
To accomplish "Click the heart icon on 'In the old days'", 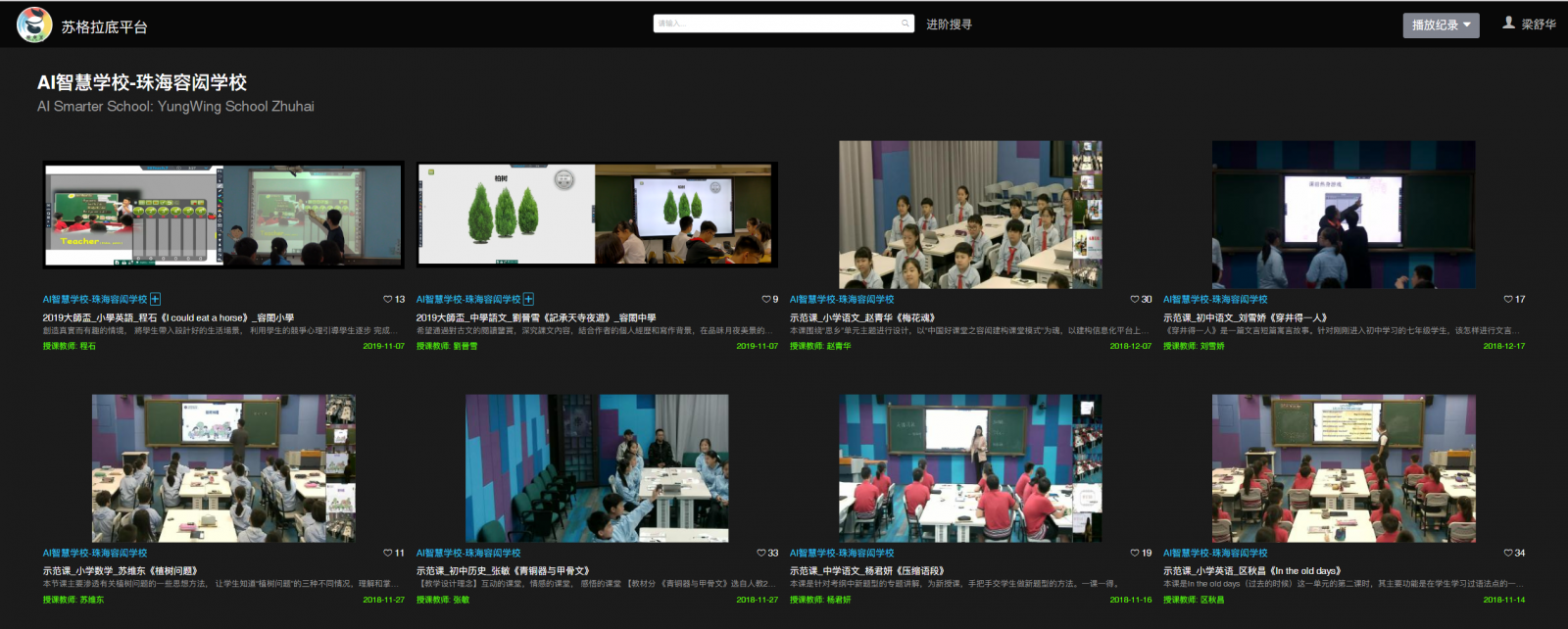I will [x=1508, y=554].
